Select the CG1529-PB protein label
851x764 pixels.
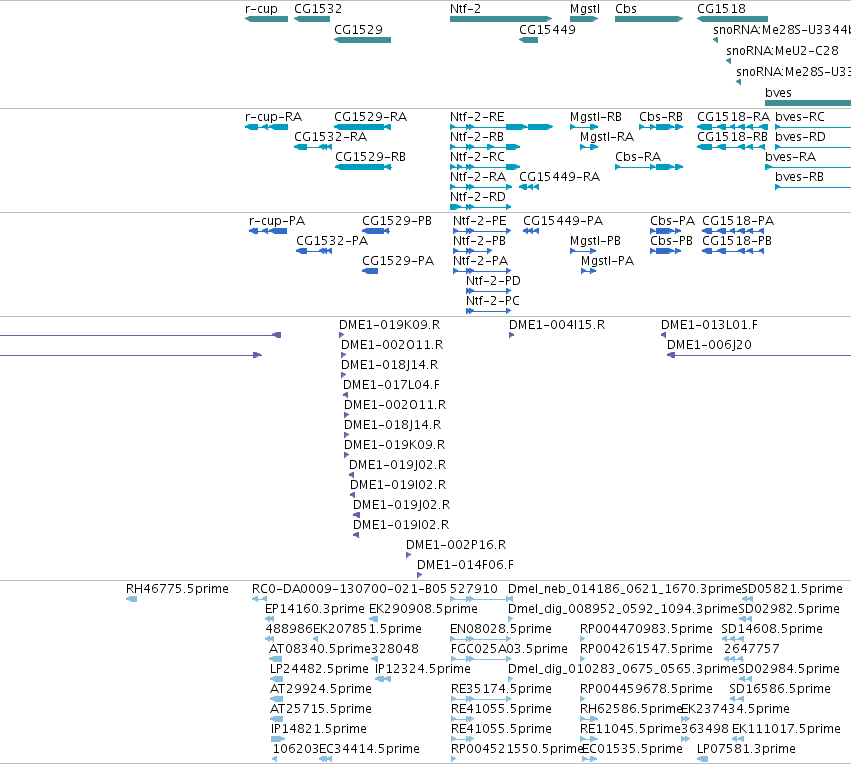pyautogui.click(x=397, y=221)
